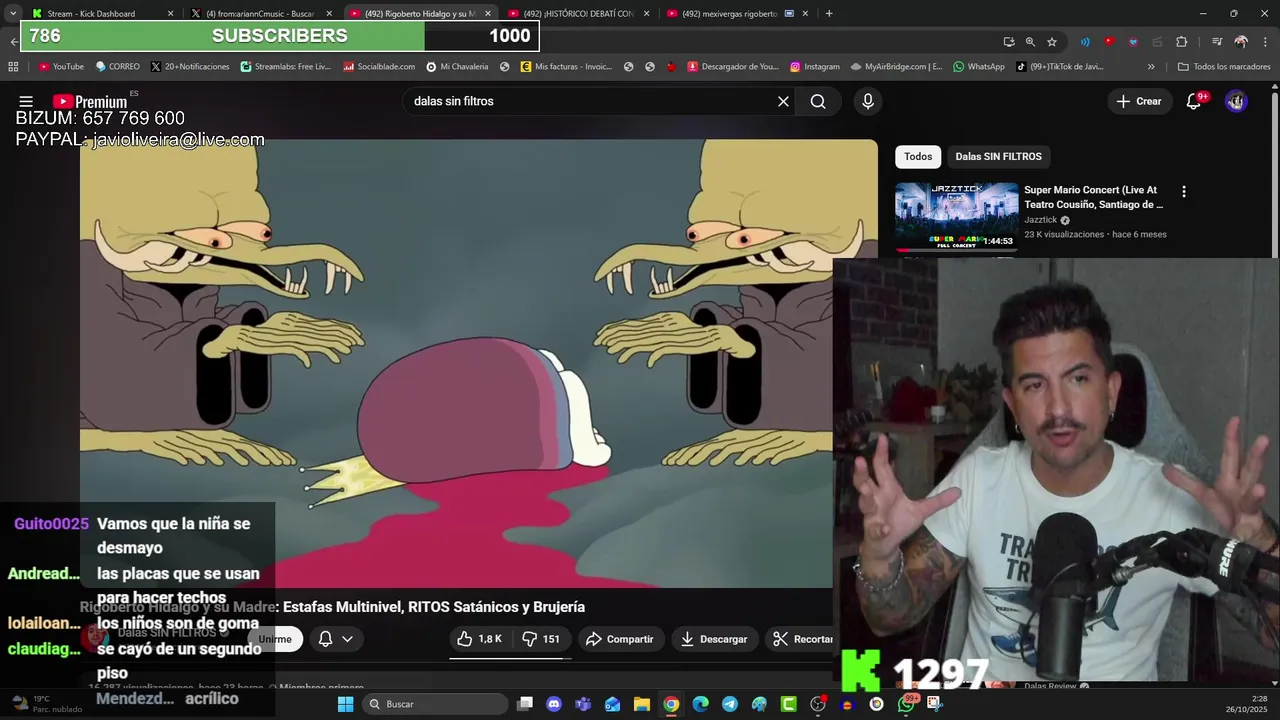Open the TikTok de Javi bookmark
This screenshot has width=1280, height=720.
pyautogui.click(x=1060, y=67)
